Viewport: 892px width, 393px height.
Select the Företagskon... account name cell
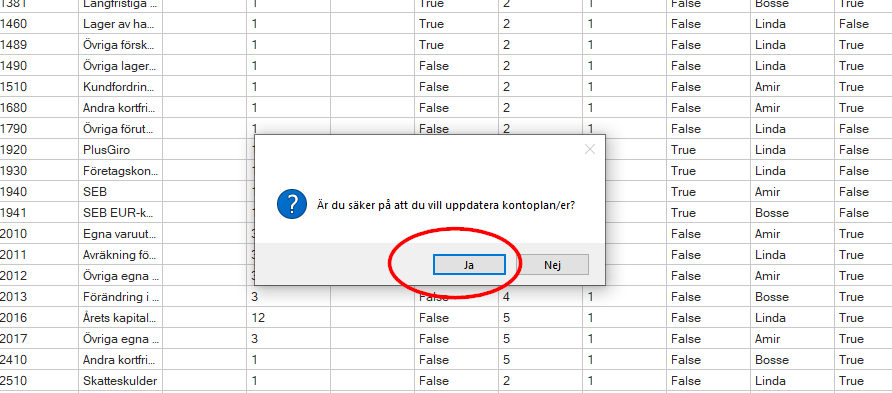click(x=120, y=171)
